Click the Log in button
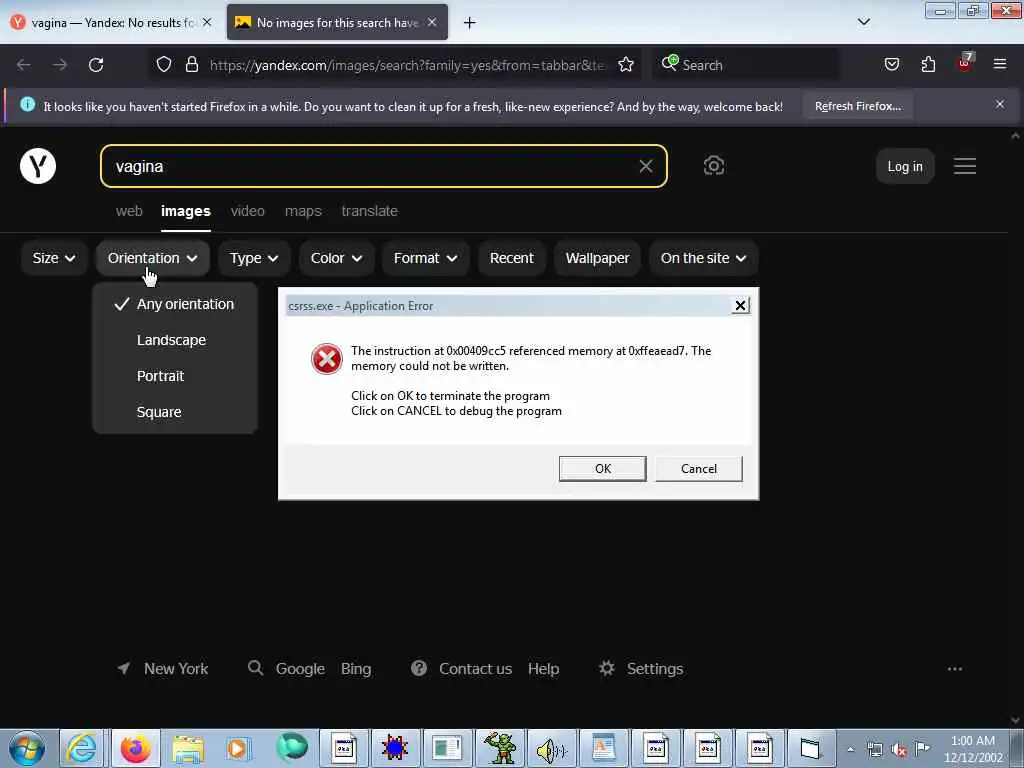The height and width of the screenshot is (768, 1024). point(904,167)
